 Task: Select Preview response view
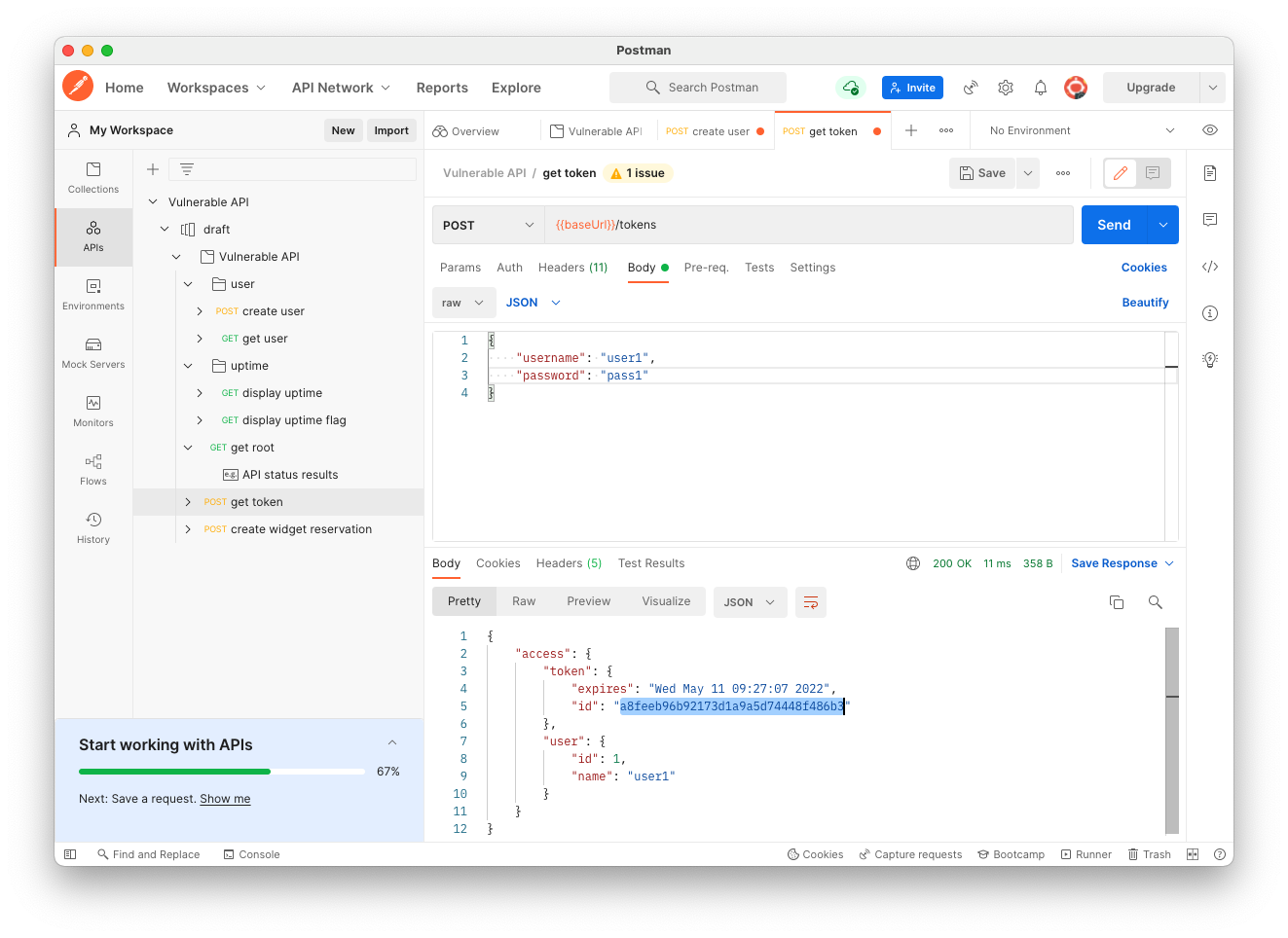pos(589,601)
